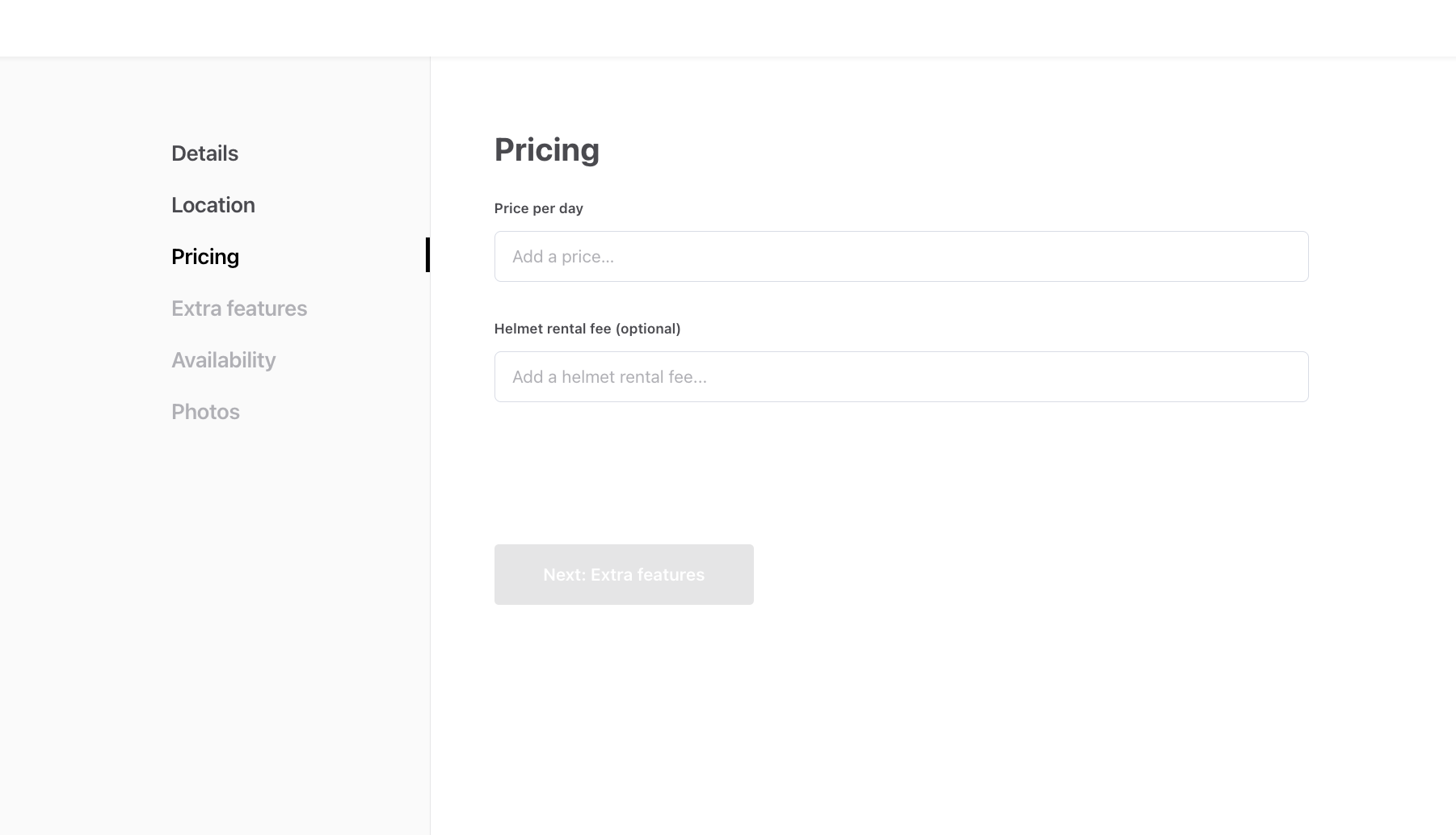Click the Price per day label
1456x835 pixels.
pyautogui.click(x=538, y=208)
